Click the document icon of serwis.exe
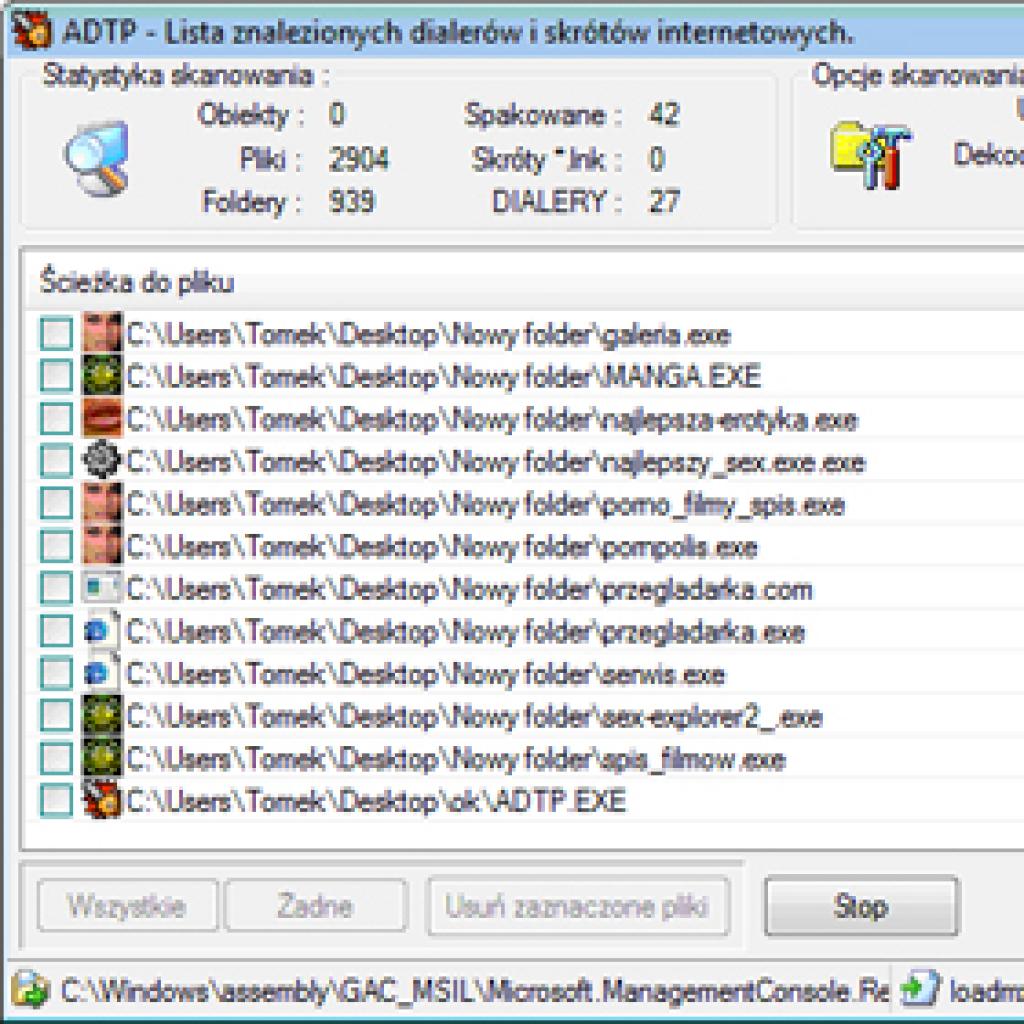Viewport: 1024px width, 1024px height. click(102, 672)
